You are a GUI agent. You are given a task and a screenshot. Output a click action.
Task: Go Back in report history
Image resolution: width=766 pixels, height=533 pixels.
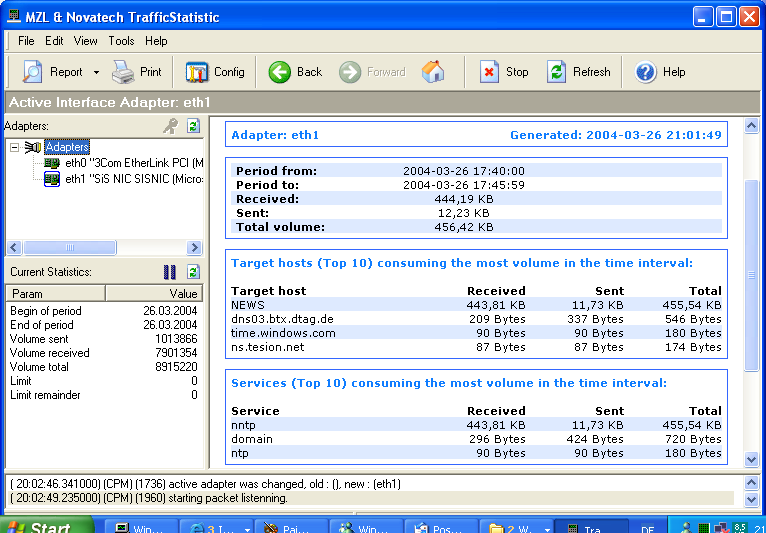295,72
